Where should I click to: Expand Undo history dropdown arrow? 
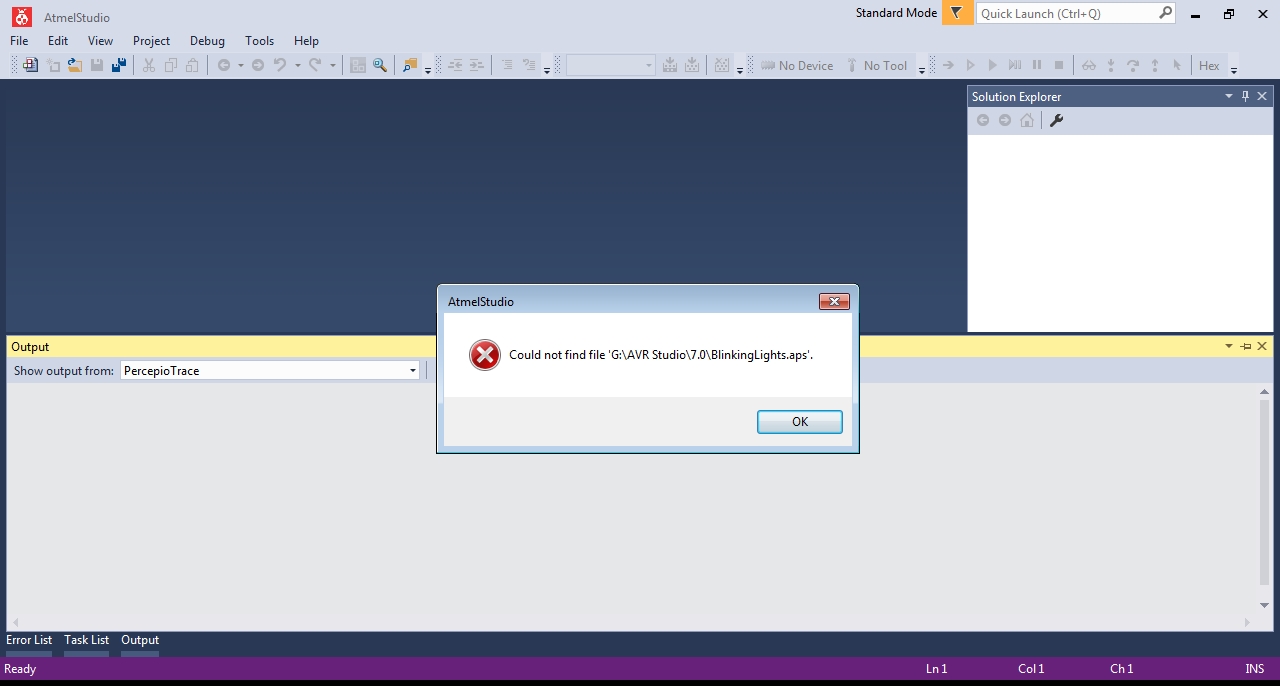[x=297, y=66]
